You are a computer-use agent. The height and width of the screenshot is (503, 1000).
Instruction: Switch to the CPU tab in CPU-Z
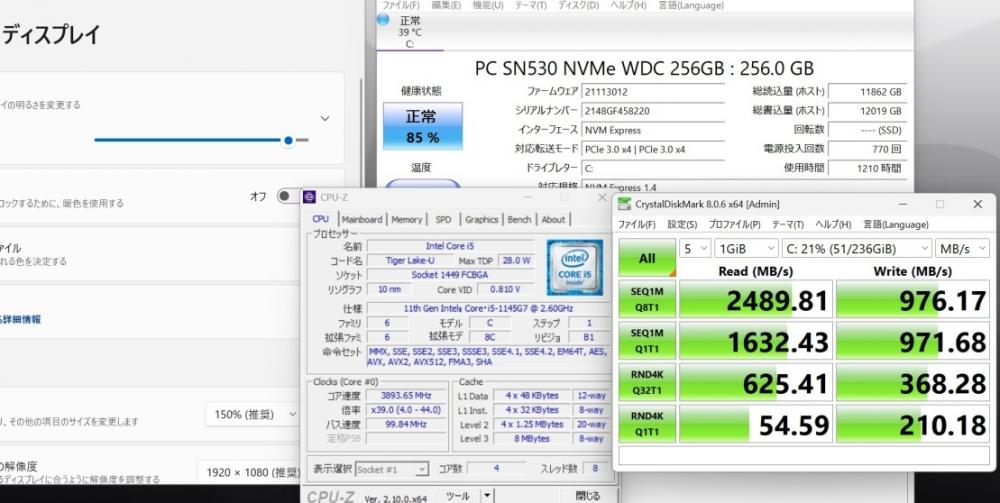click(x=321, y=219)
